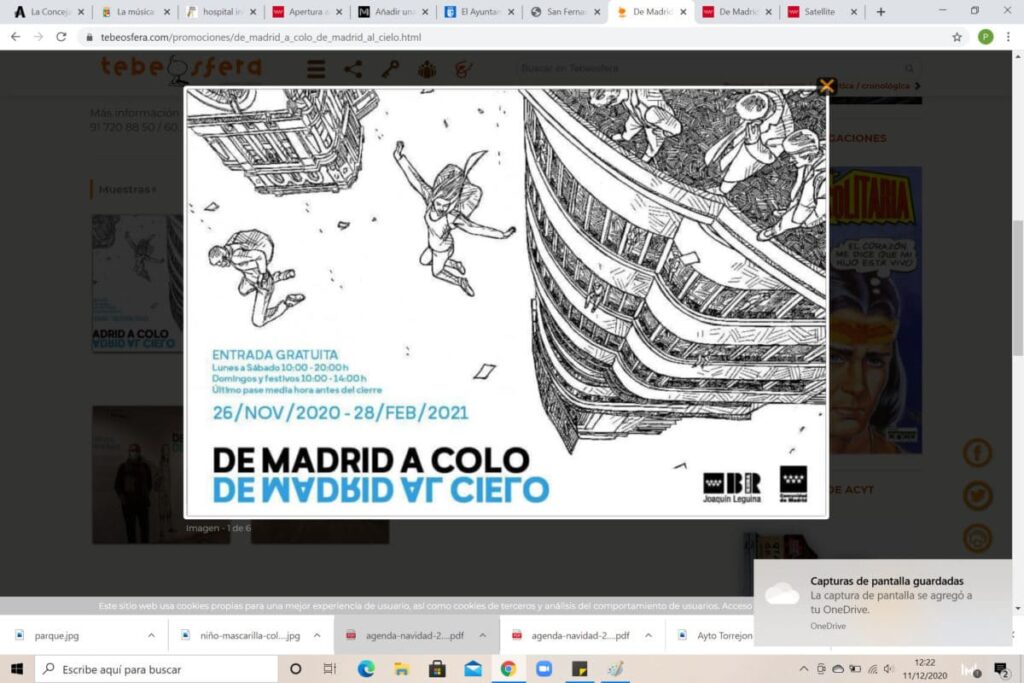
Task: Open Microsoft Store from the taskbar
Action: point(437,669)
